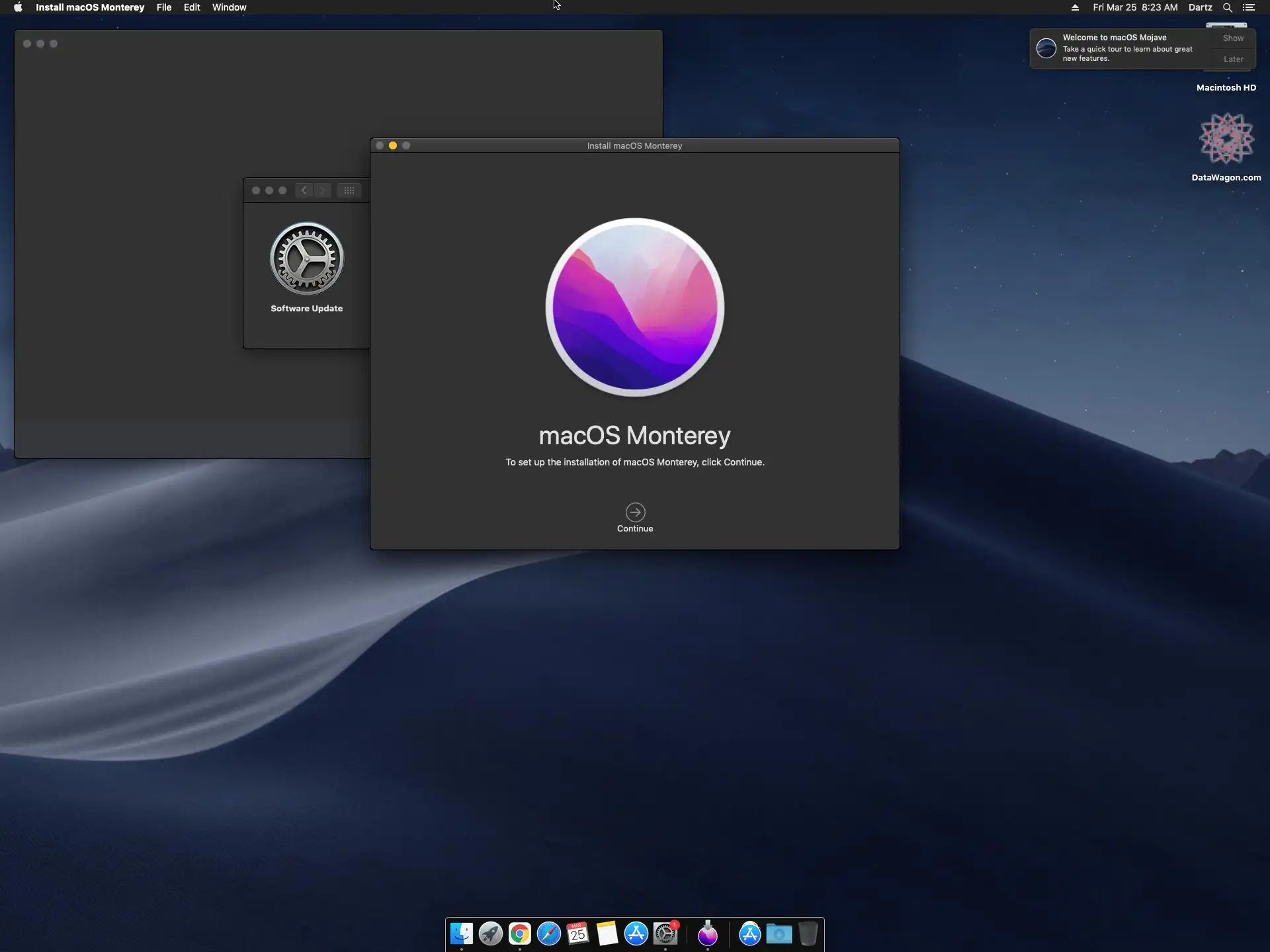Open the Window menu
The height and width of the screenshot is (952, 1270).
pos(229,7)
